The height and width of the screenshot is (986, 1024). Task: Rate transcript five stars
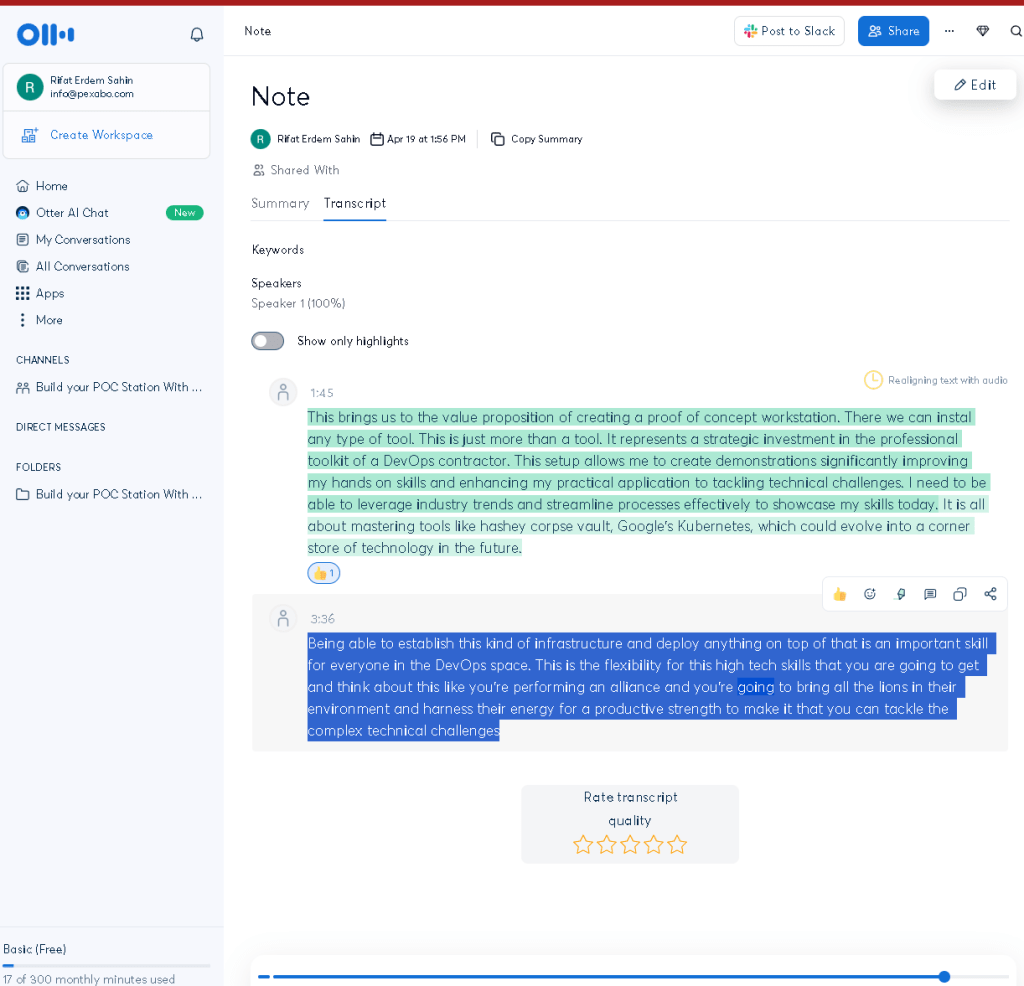pos(677,845)
